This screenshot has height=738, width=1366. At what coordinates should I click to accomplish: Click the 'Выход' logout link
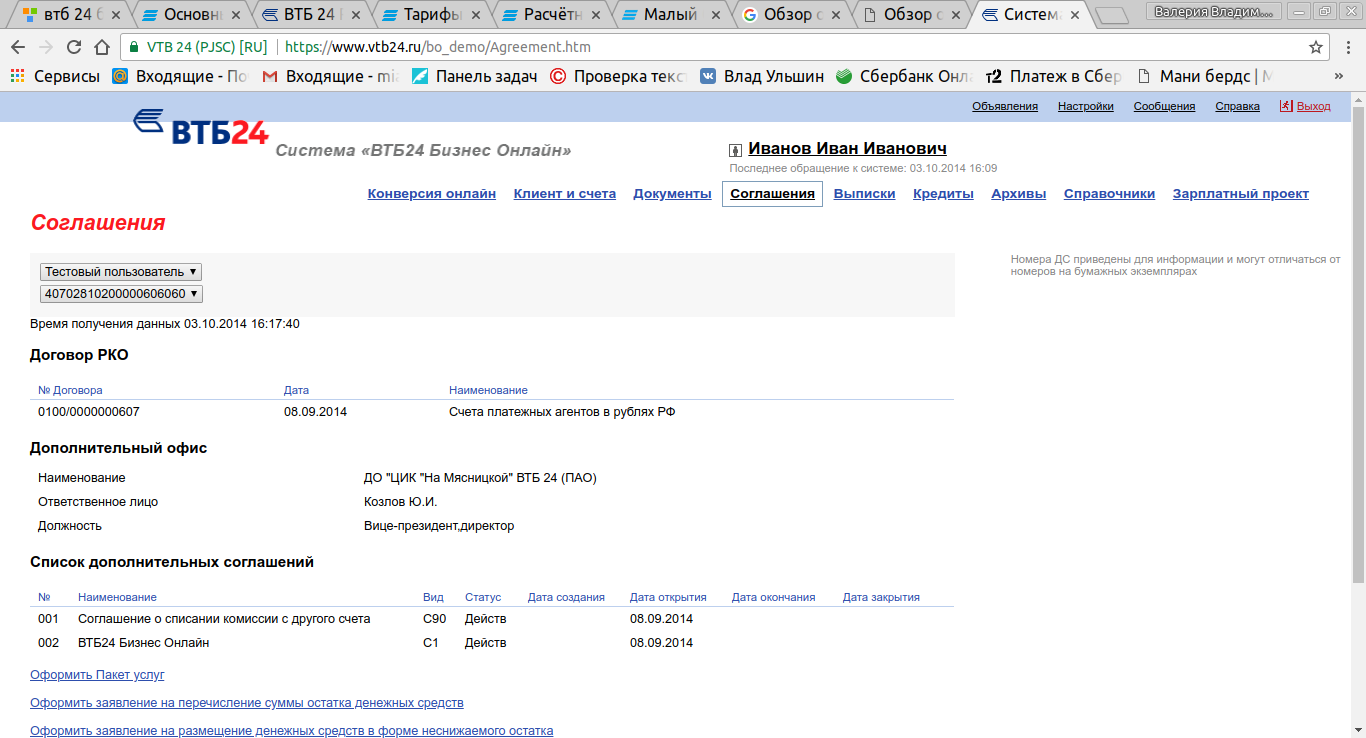pyautogui.click(x=1313, y=106)
